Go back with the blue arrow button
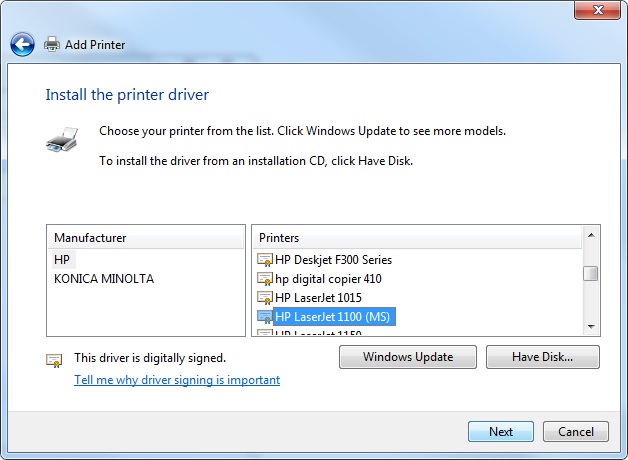 coord(22,44)
